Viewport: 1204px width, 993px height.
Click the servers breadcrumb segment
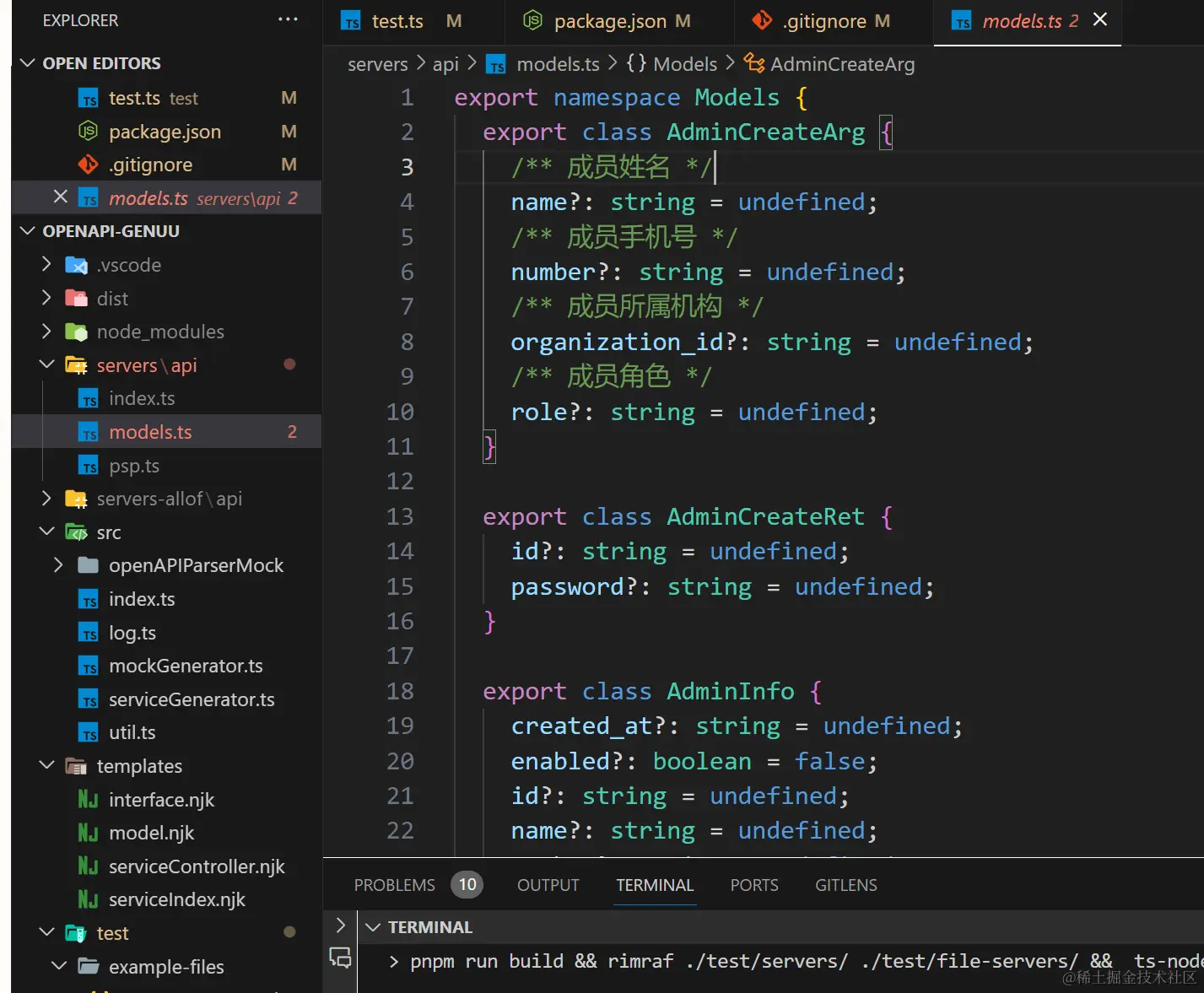378,64
